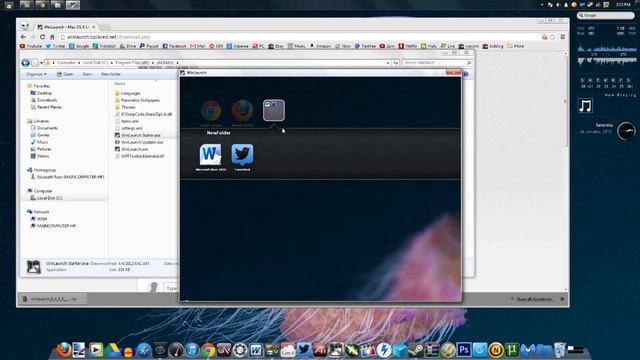Click the Google search widget field
This screenshot has width=640, height=360.
tap(605, 15)
